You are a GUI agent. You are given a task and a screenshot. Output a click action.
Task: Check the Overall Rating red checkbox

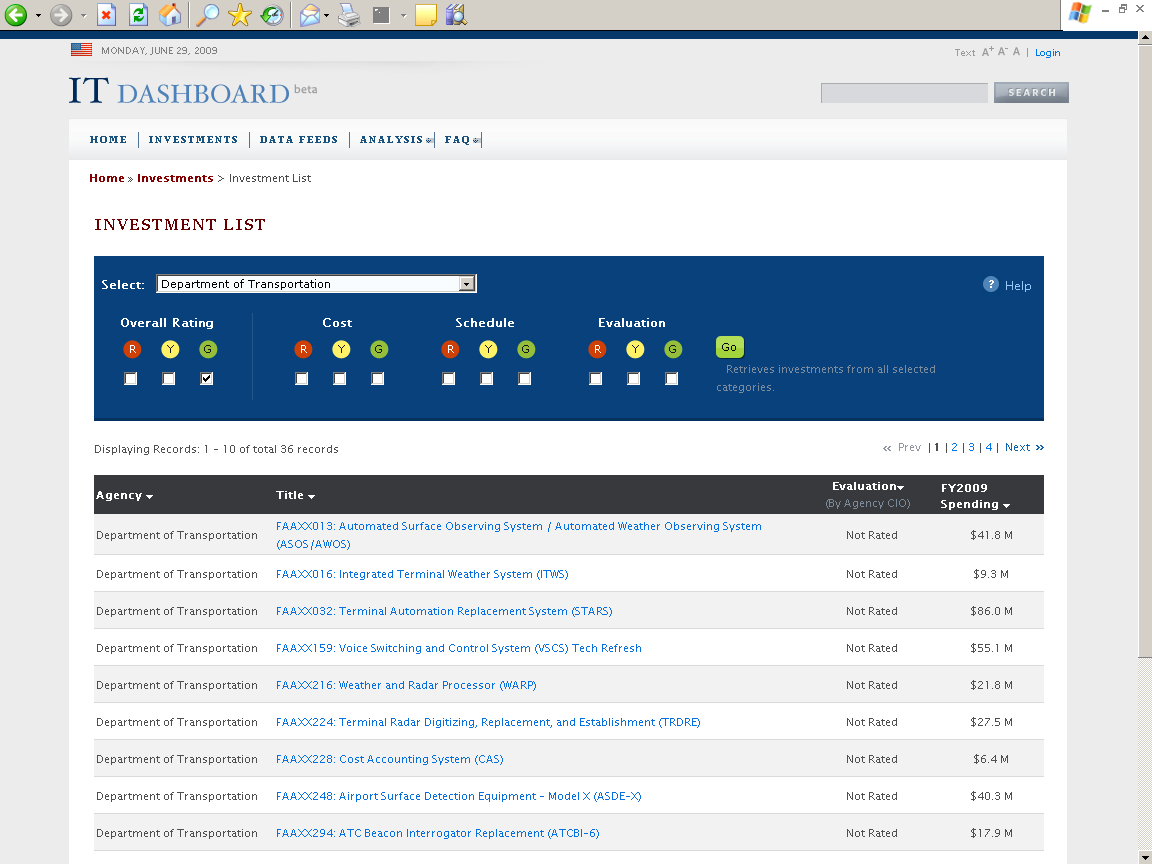coord(131,378)
